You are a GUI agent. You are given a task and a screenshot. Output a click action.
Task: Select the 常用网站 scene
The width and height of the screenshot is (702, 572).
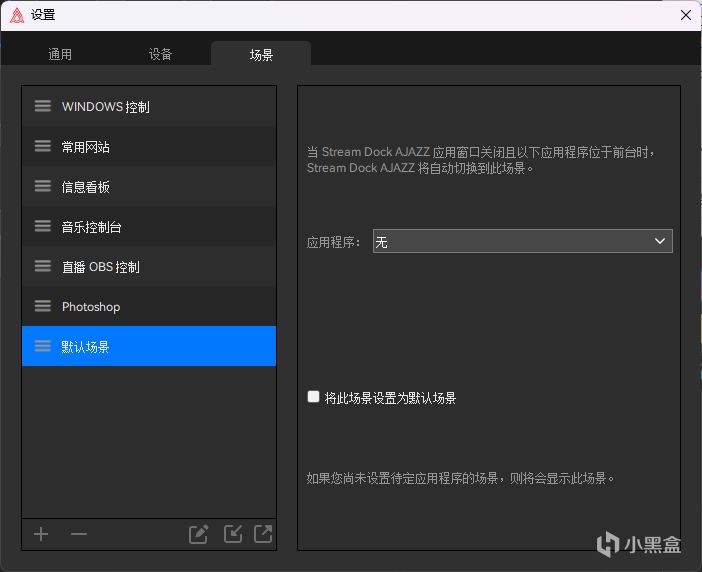[149, 146]
